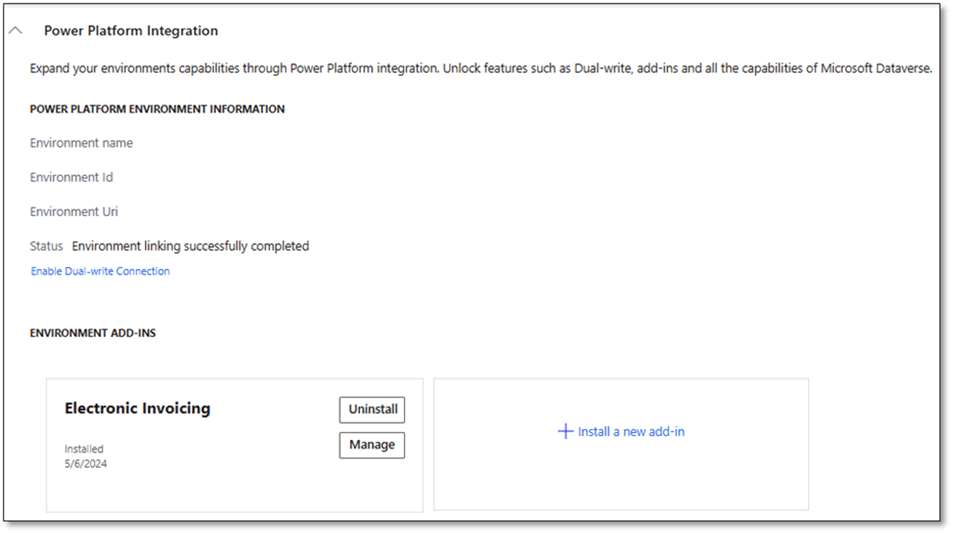Click the plus icon for new add-in
The image size is (953, 533).
click(x=565, y=432)
